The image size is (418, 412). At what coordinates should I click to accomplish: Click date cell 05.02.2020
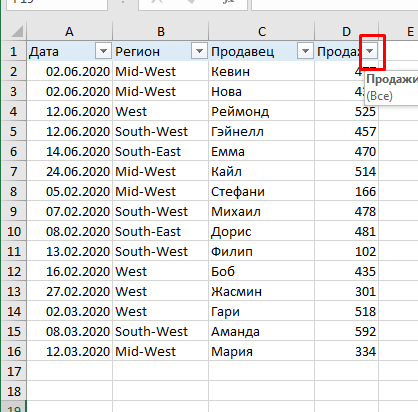pyautogui.click(x=70, y=192)
